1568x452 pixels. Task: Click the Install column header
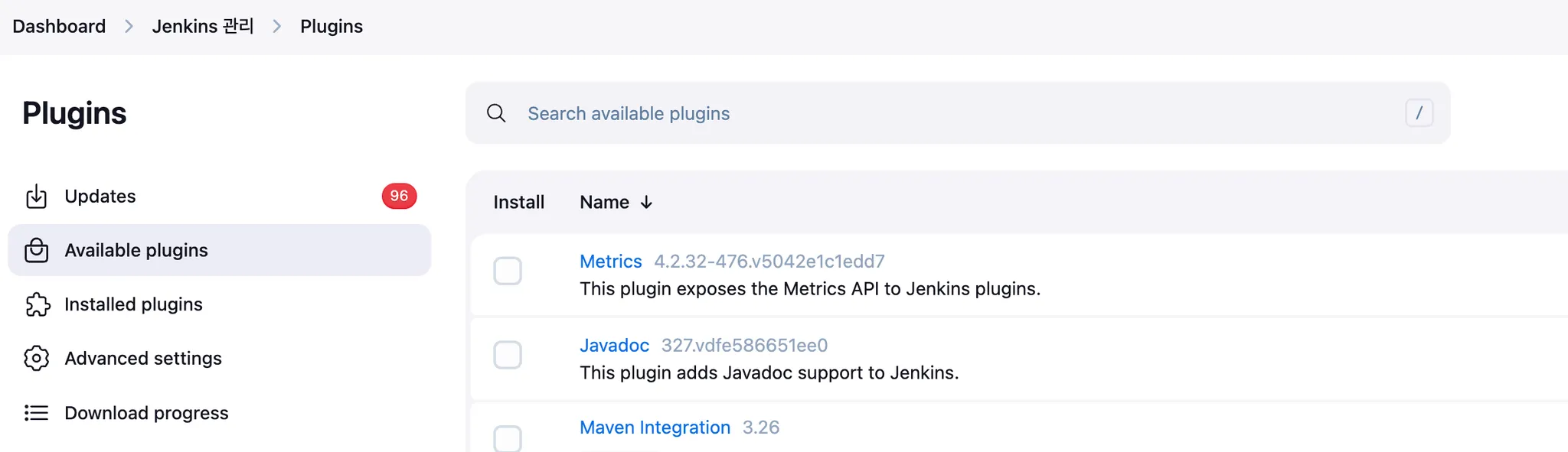(518, 202)
